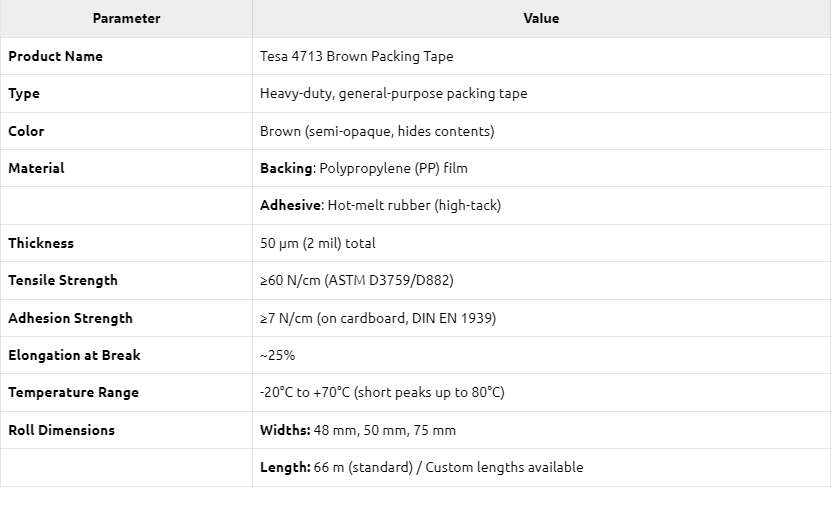The image size is (832, 507).
Task: Click the Adhesive Hot-melt rubber cell
Action: (541, 206)
